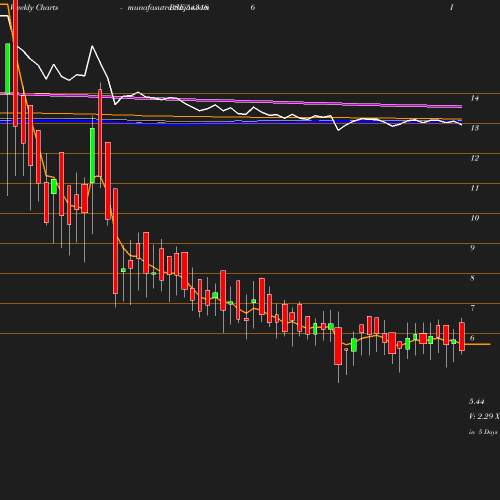The image size is (500, 500).
Task: Click the 5.44 closing price value
Action: [477, 401]
